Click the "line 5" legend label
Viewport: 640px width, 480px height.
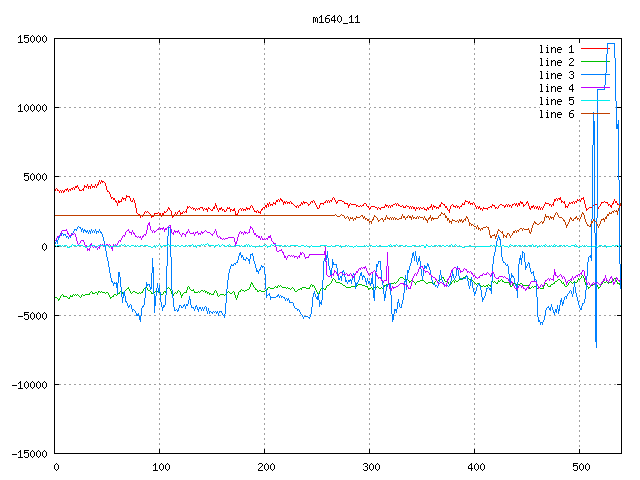[556, 101]
